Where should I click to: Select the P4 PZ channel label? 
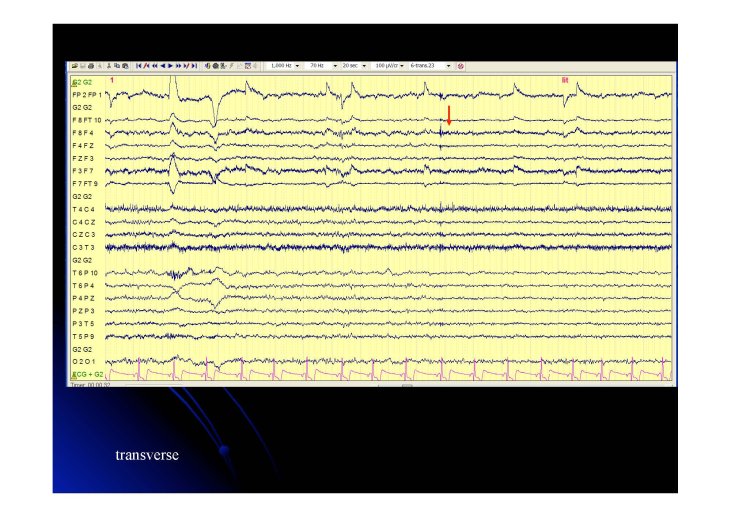tap(83, 298)
